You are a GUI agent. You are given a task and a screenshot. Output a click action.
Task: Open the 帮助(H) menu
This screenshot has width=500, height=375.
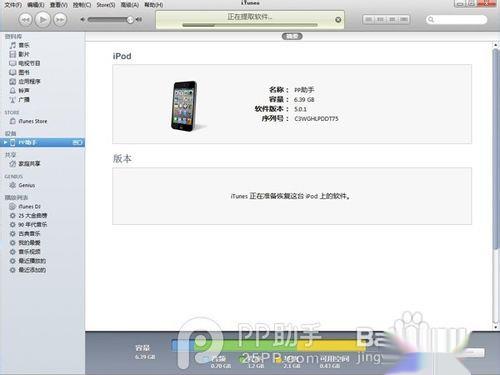(154, 5)
